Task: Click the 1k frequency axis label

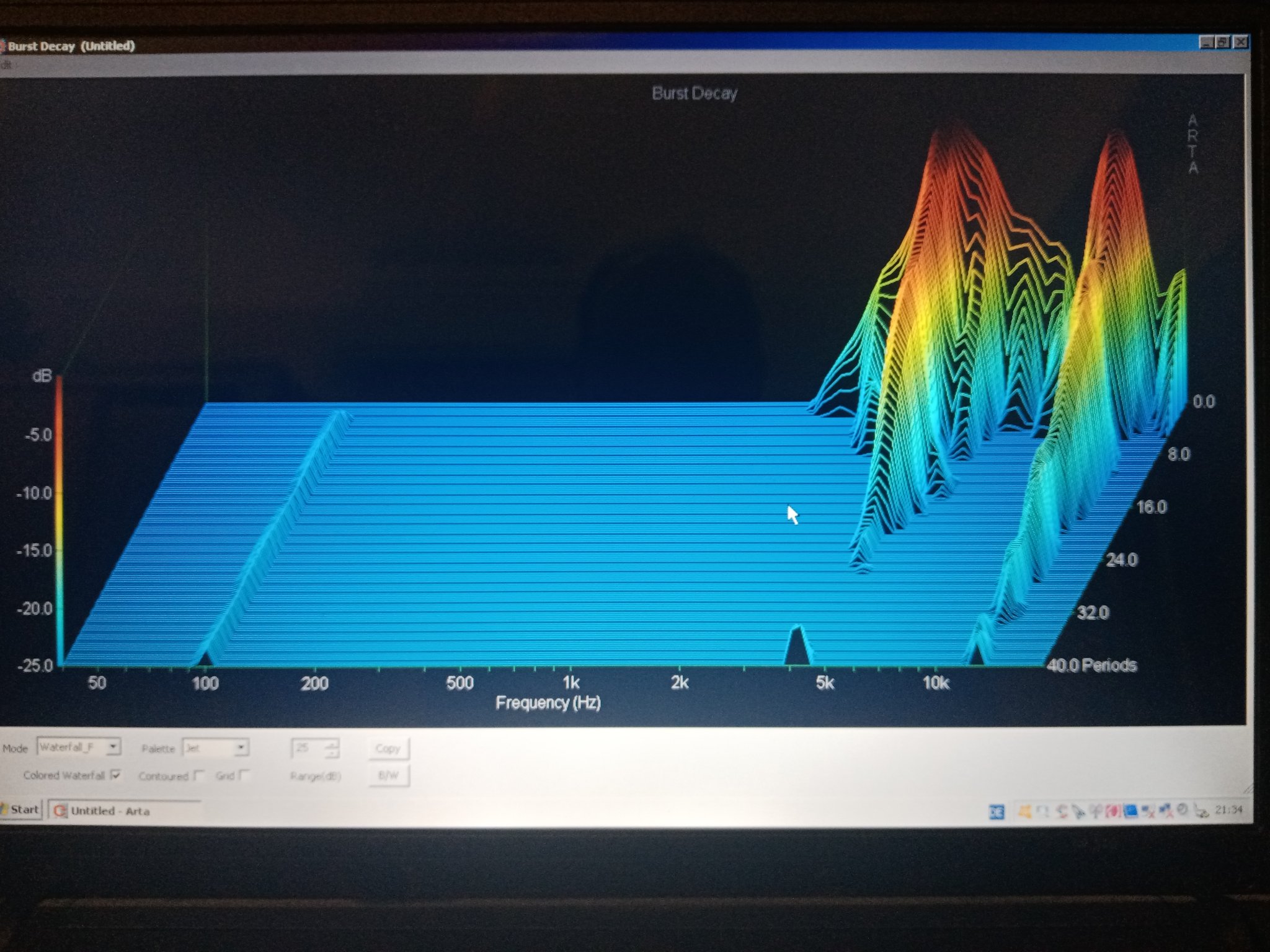Action: click(x=571, y=682)
